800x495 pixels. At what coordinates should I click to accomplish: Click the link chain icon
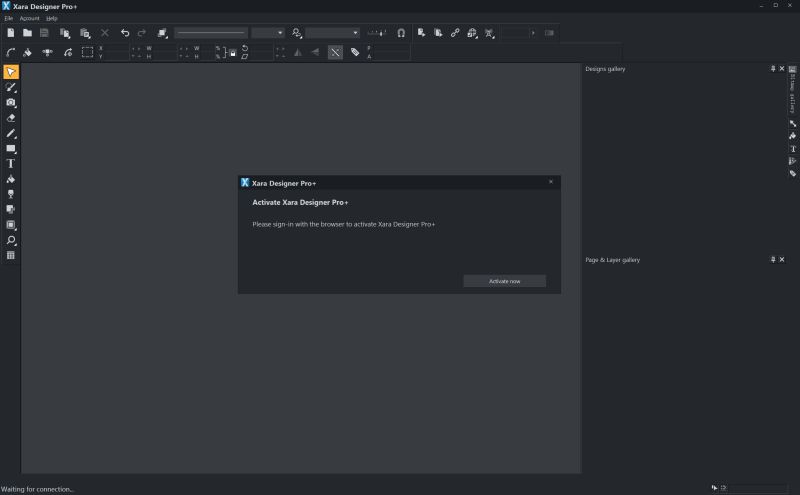point(455,33)
